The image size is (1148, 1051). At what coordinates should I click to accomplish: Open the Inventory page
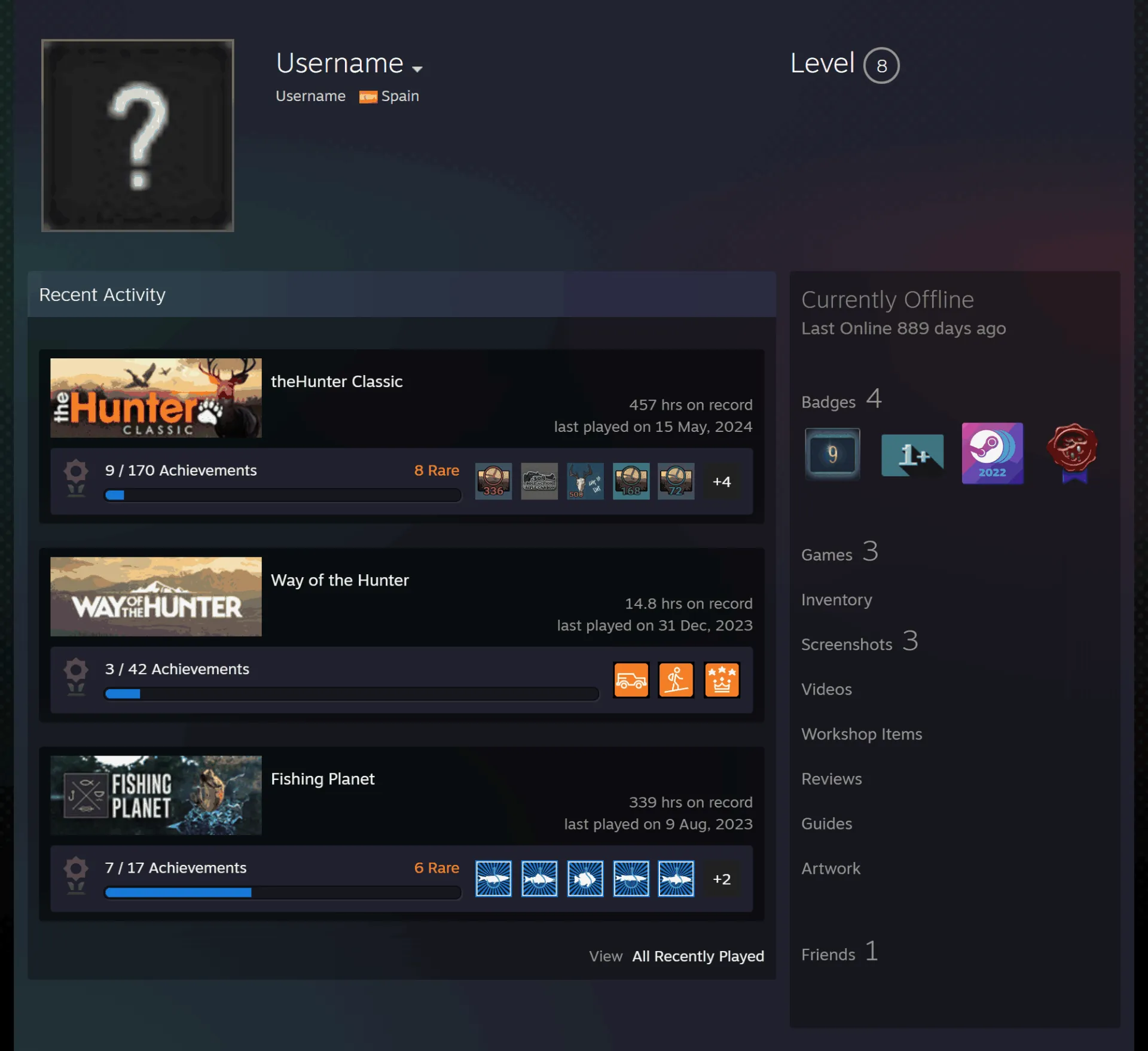click(x=836, y=599)
